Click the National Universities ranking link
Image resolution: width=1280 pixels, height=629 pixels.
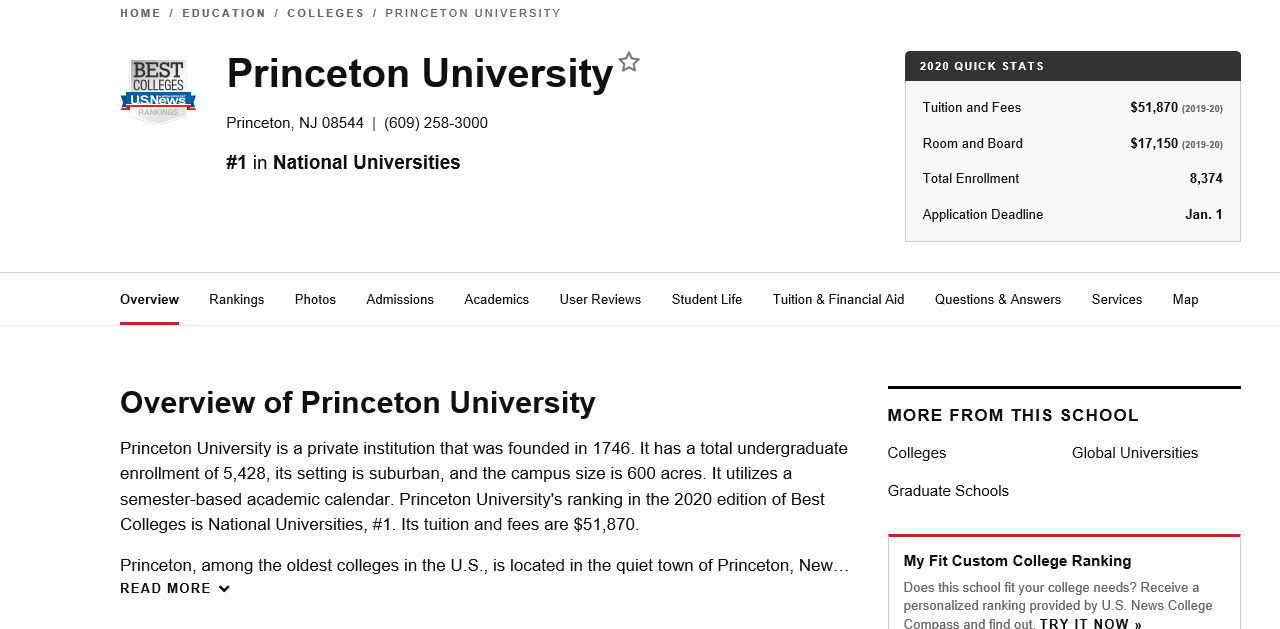pos(366,162)
